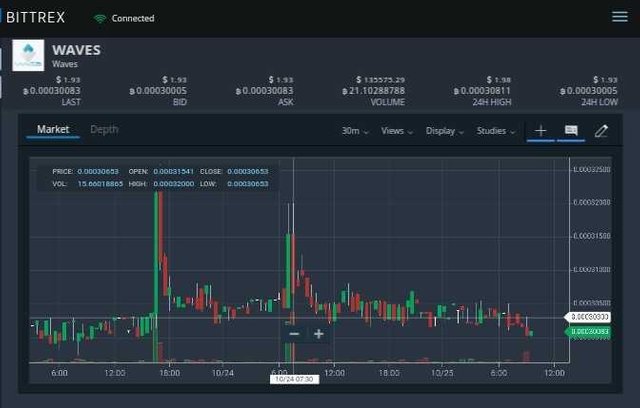
Task: Expand the Views dropdown
Action: point(396,131)
